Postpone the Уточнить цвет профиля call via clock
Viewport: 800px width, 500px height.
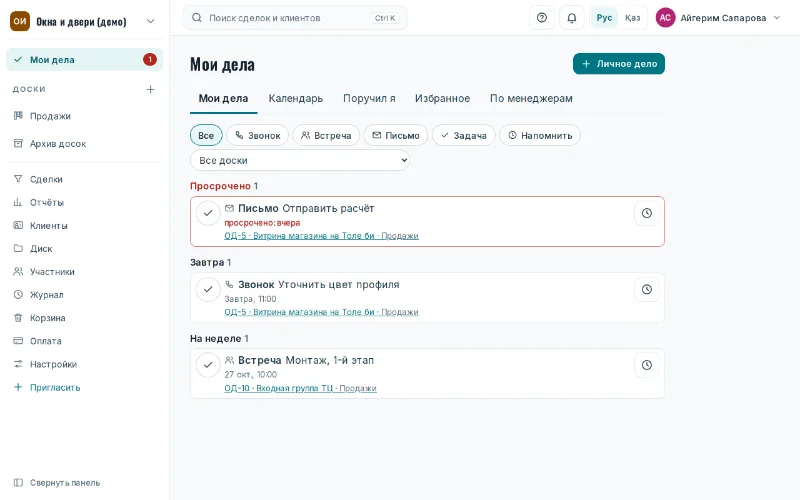[646, 289]
